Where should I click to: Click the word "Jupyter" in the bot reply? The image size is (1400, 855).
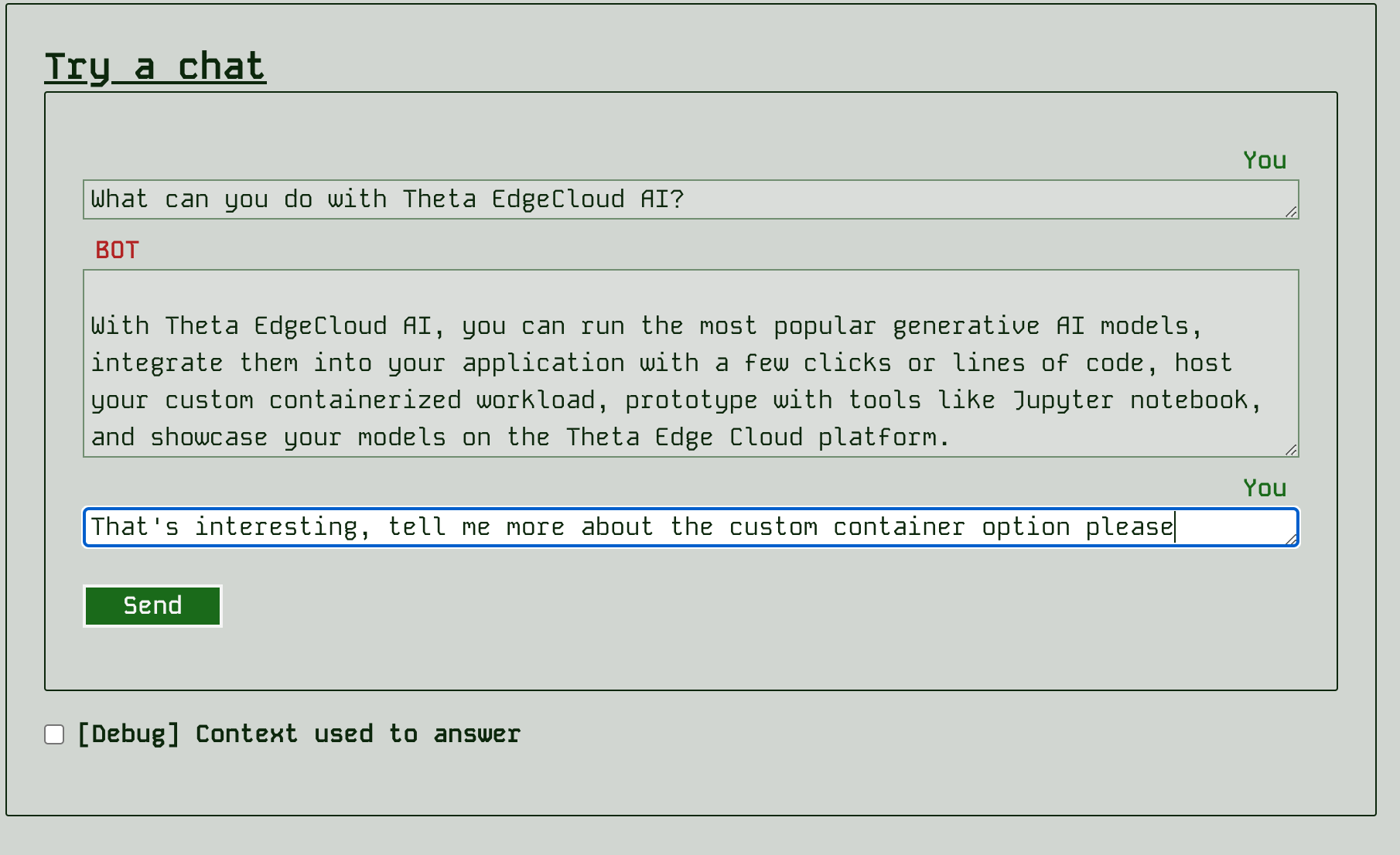pyautogui.click(x=1063, y=400)
